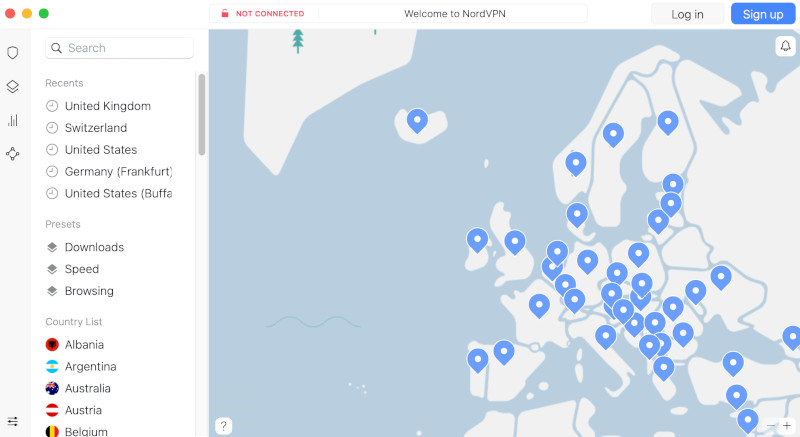Click the map pin on France

coord(539,305)
